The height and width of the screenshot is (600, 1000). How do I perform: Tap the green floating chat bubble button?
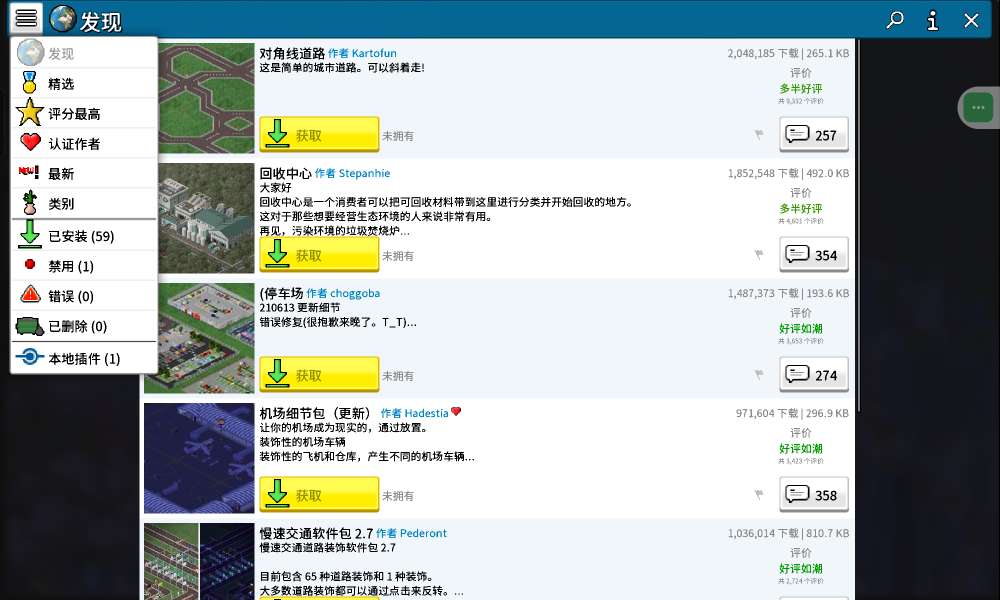(x=978, y=108)
